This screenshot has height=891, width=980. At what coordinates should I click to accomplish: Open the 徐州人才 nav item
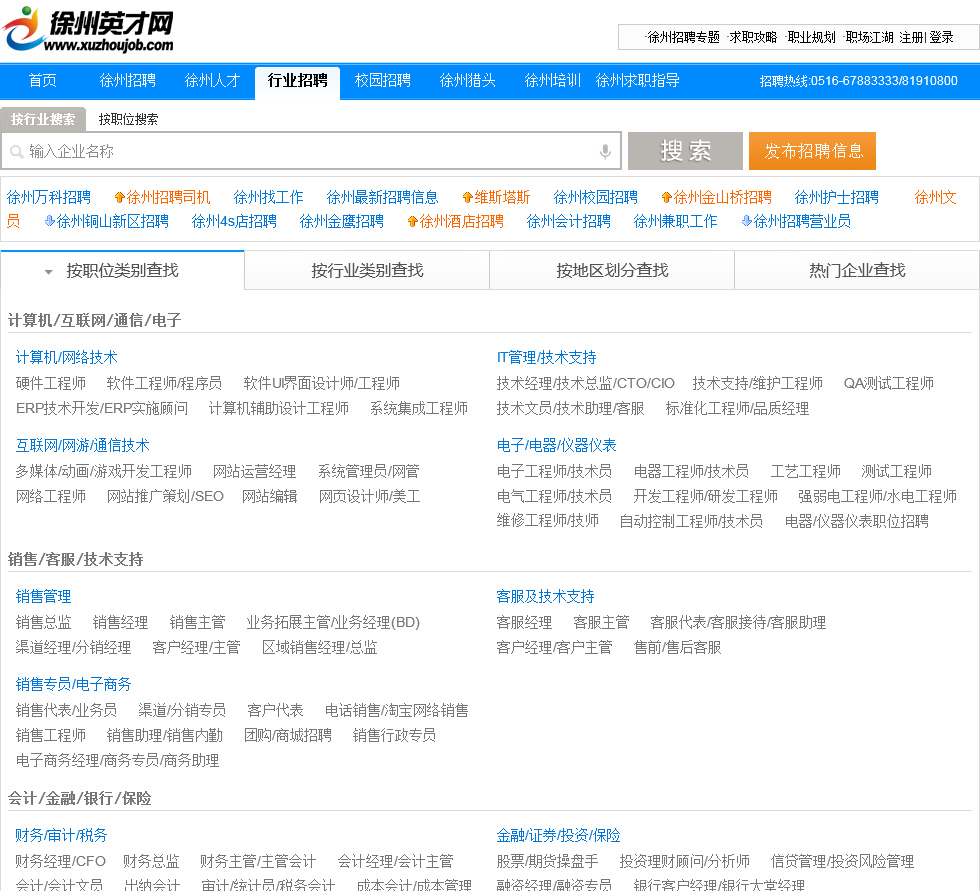[x=212, y=81]
